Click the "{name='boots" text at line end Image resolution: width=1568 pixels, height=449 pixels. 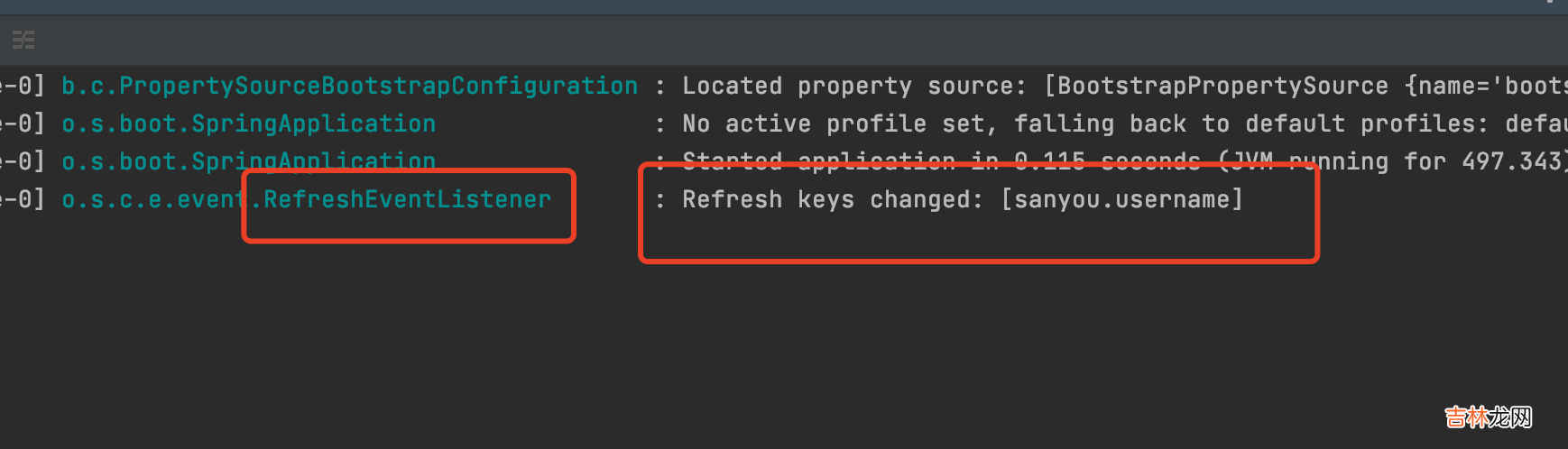point(1485,86)
